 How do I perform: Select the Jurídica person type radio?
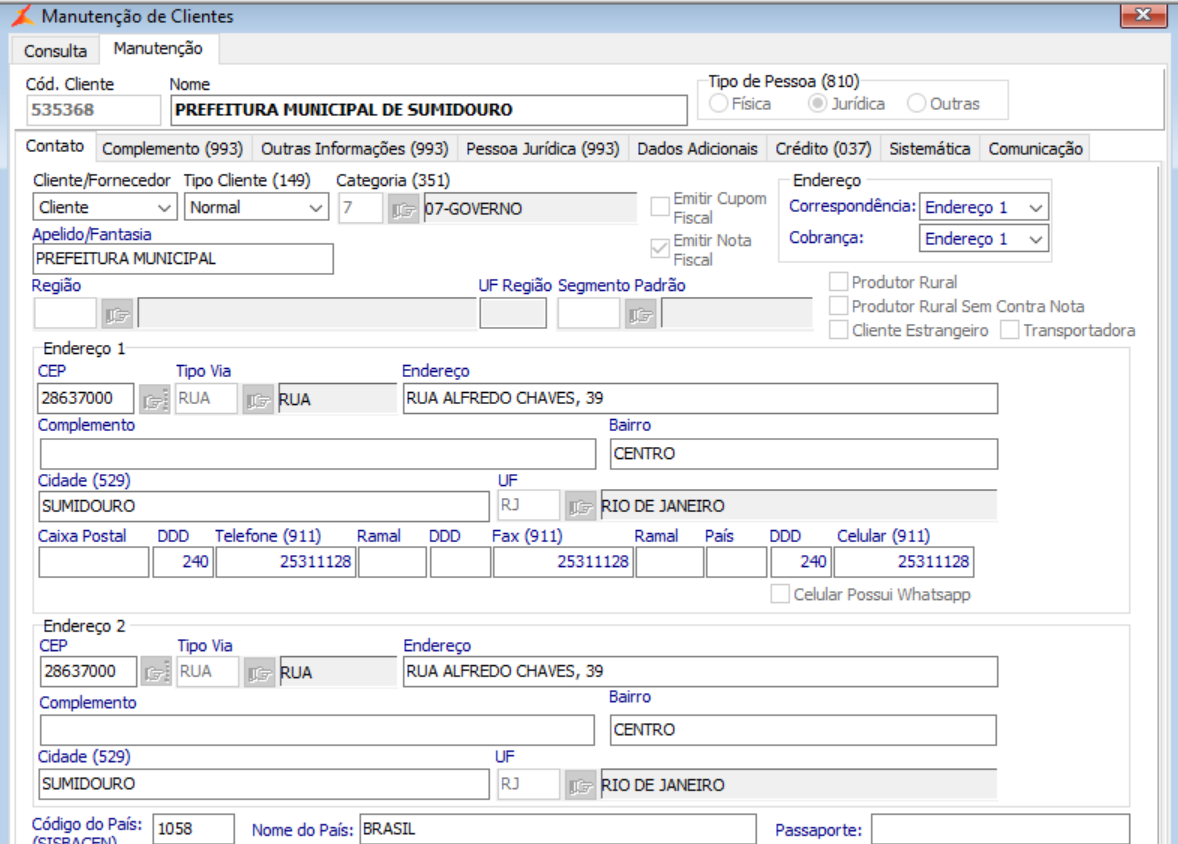(x=817, y=103)
